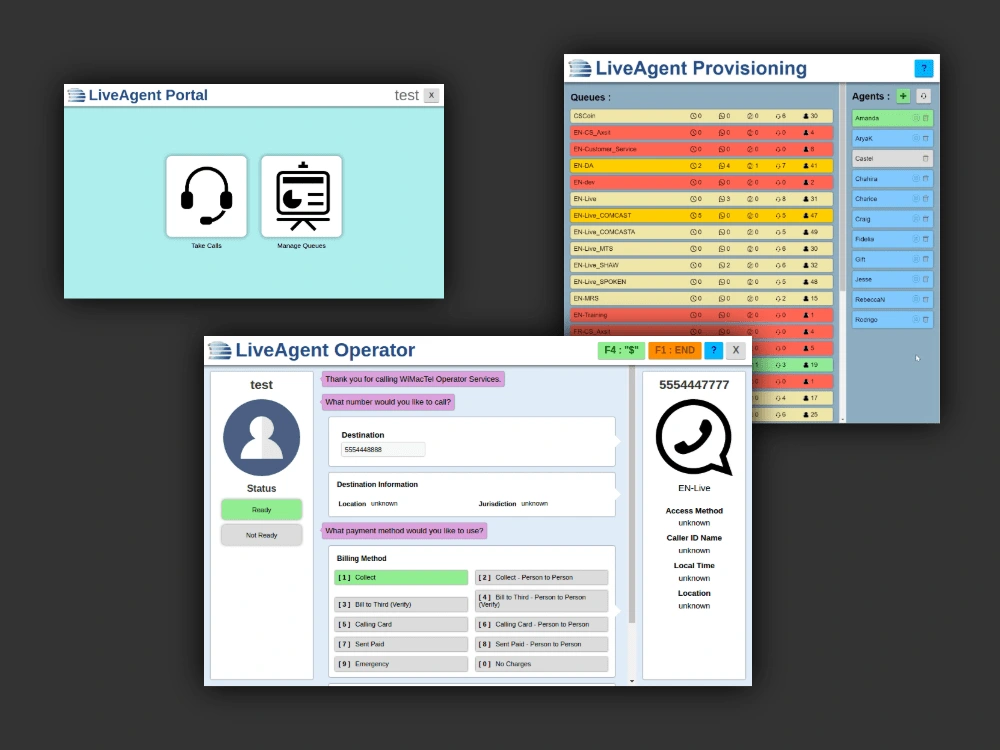Close the LiveAgent Portal window
1000x750 pixels.
432,95
